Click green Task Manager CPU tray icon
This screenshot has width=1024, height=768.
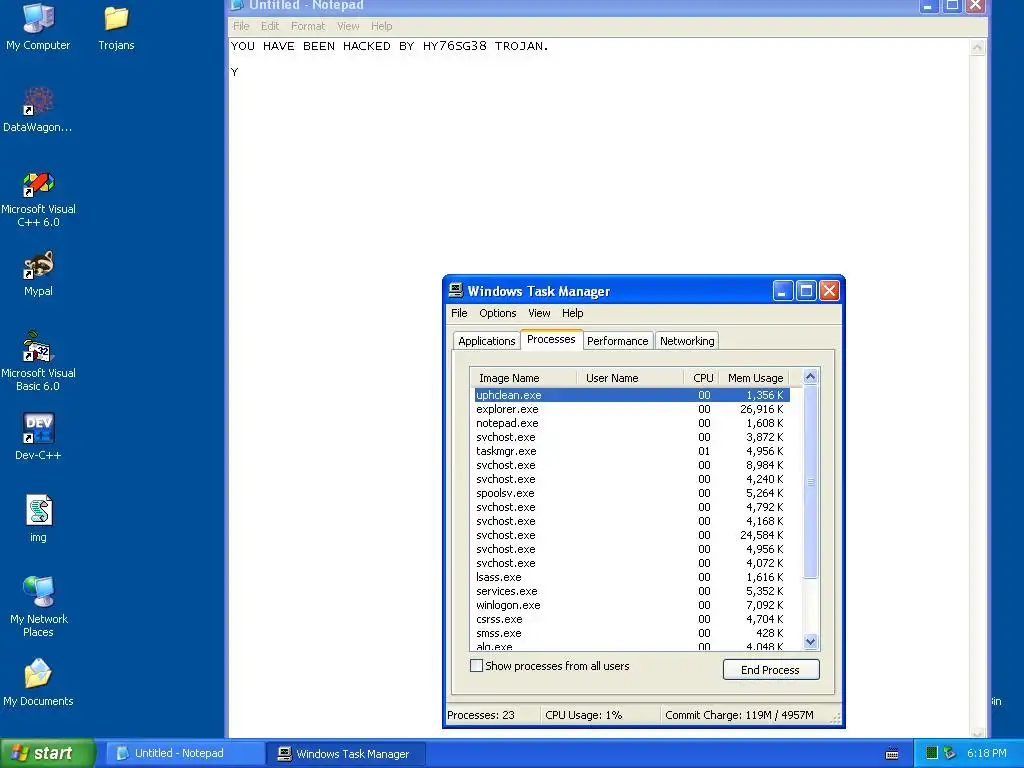pyautogui.click(x=932, y=753)
